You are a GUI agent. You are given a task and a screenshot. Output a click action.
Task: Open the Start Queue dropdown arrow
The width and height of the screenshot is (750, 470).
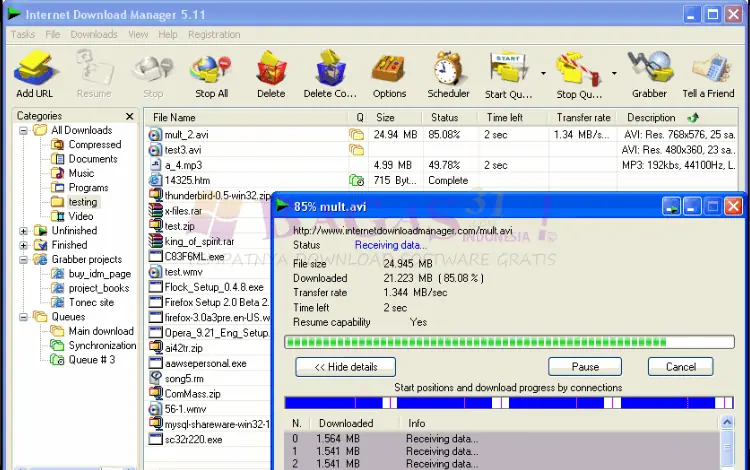[x=543, y=73]
